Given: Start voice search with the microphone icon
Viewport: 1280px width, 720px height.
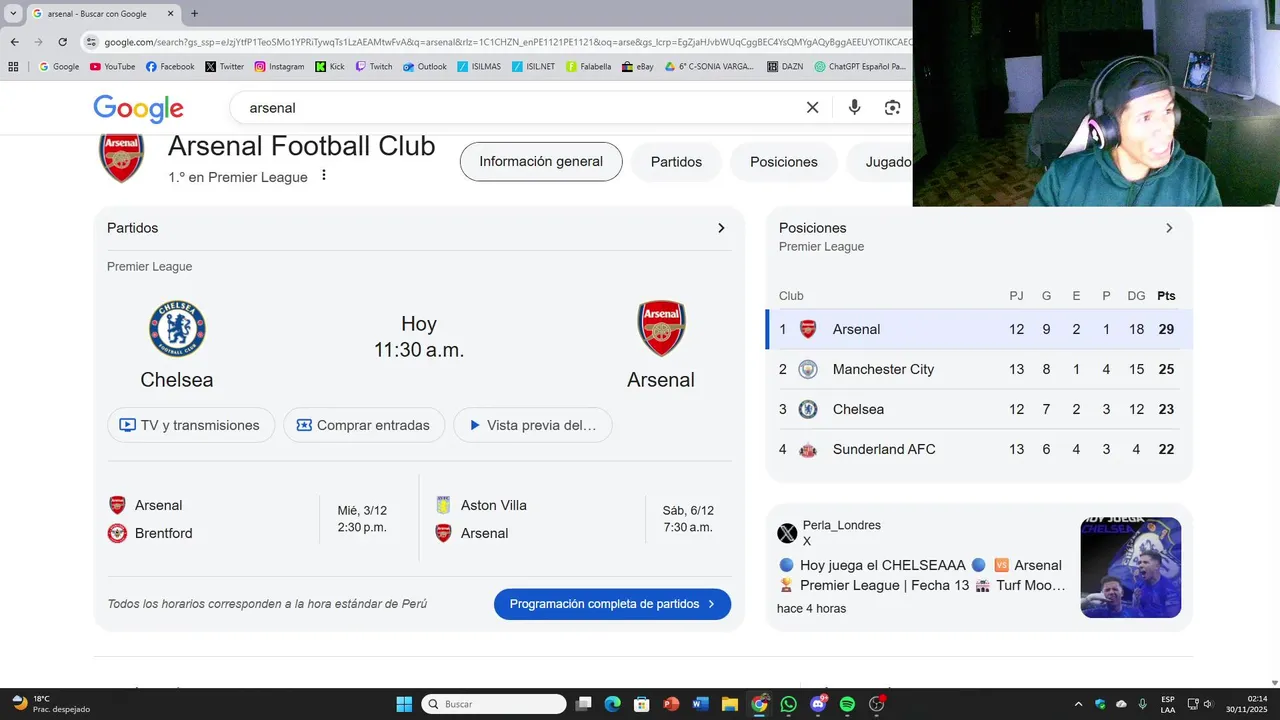Looking at the screenshot, I should click(854, 108).
